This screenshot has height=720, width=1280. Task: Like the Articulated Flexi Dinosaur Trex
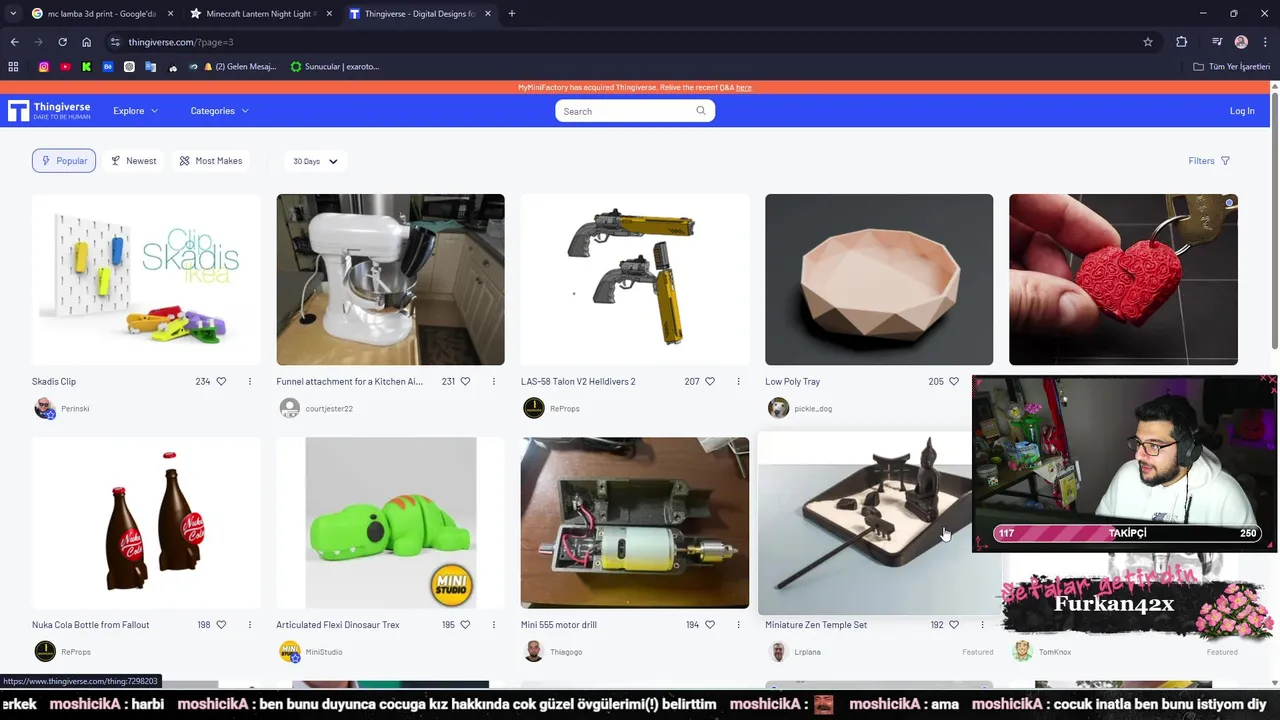tap(465, 625)
